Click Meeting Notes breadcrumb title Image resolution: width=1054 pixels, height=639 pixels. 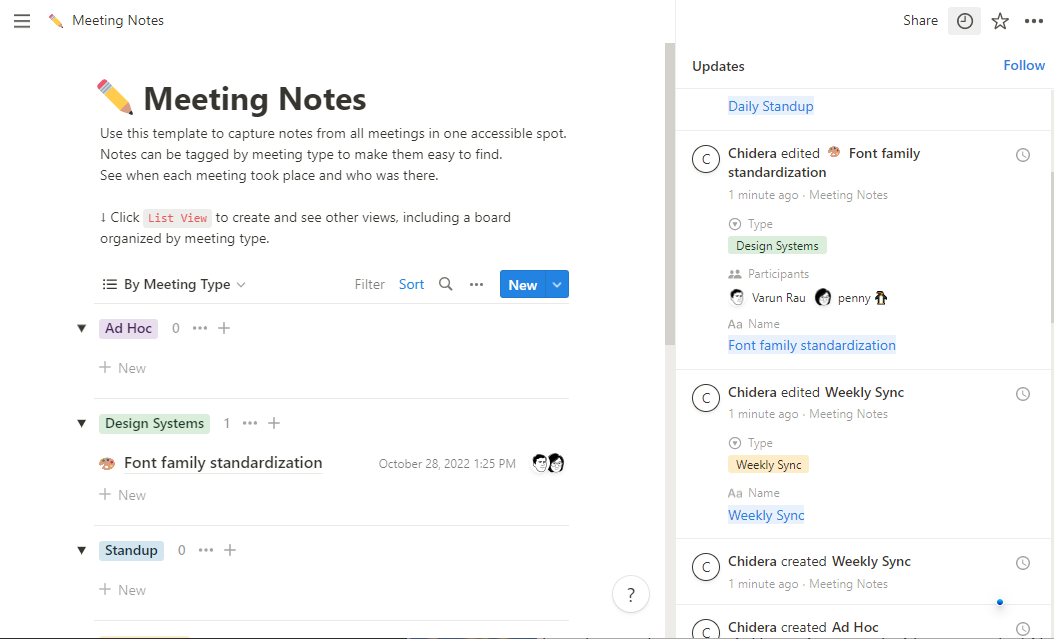118,21
